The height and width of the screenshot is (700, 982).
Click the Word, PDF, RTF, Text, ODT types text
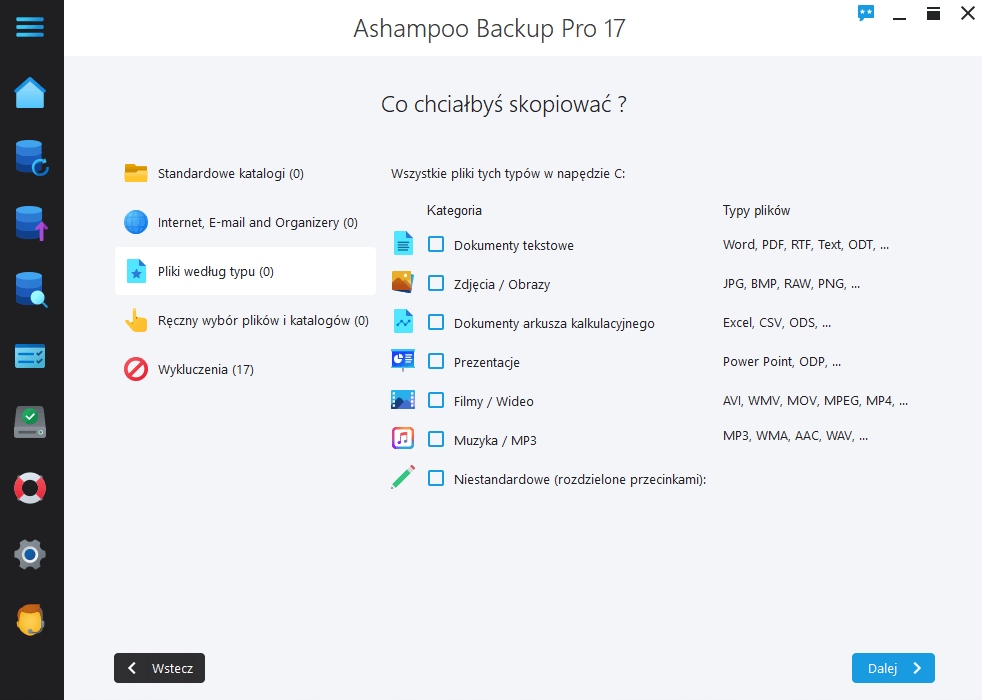[805, 244]
